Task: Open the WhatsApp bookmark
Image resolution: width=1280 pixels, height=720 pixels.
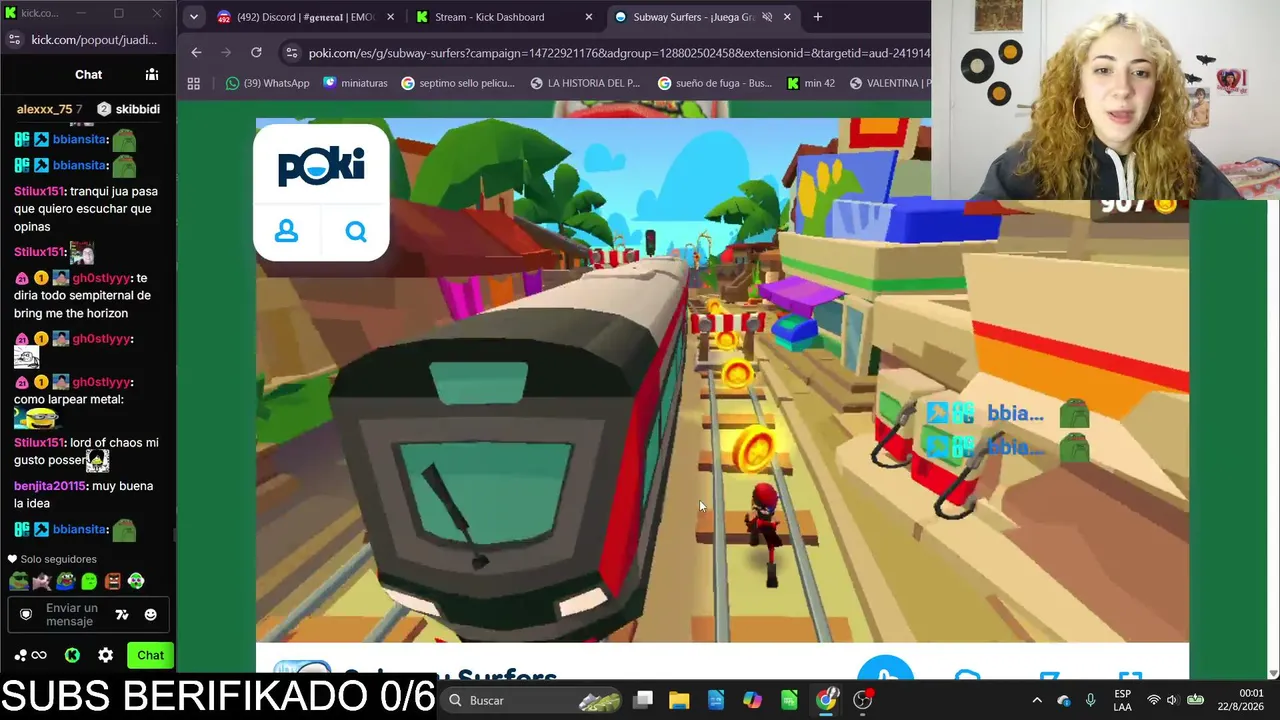Action: [268, 83]
